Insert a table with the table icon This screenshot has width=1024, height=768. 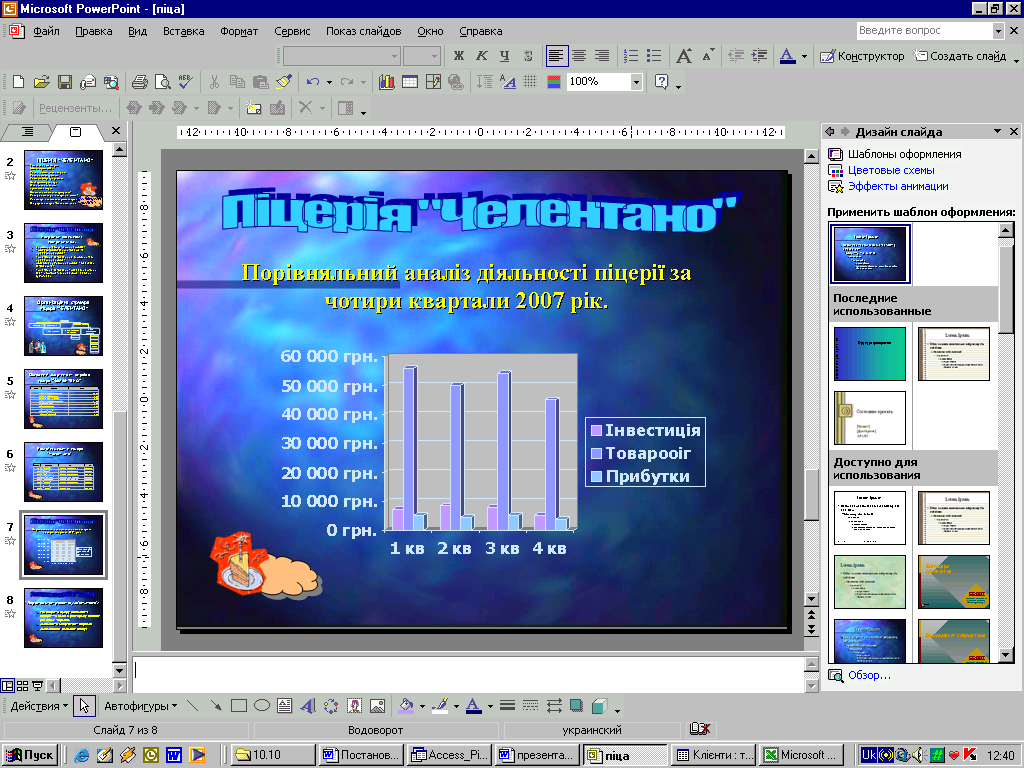tap(409, 82)
